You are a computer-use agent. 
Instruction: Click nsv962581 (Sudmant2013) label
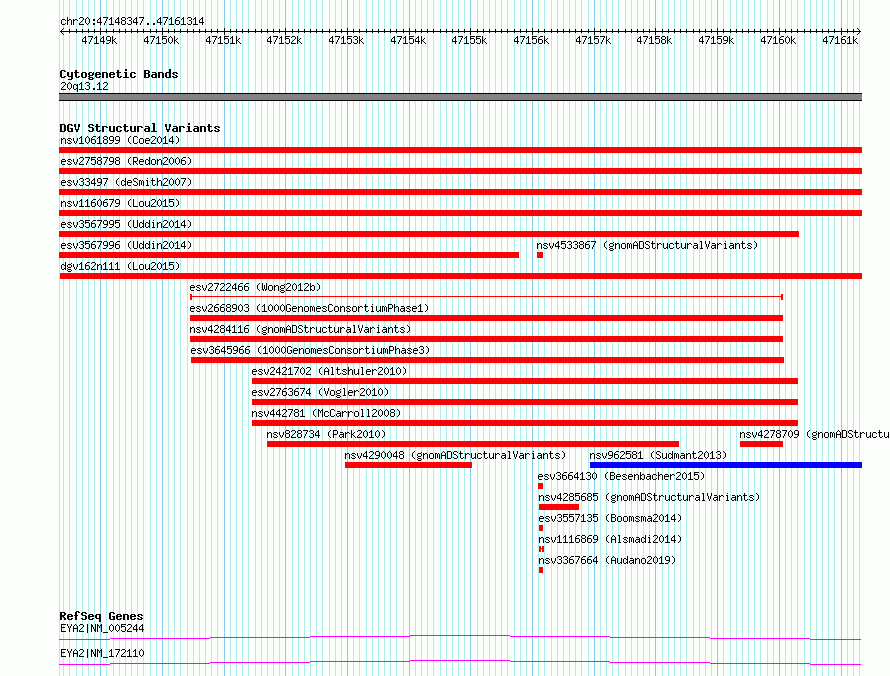pos(658,455)
